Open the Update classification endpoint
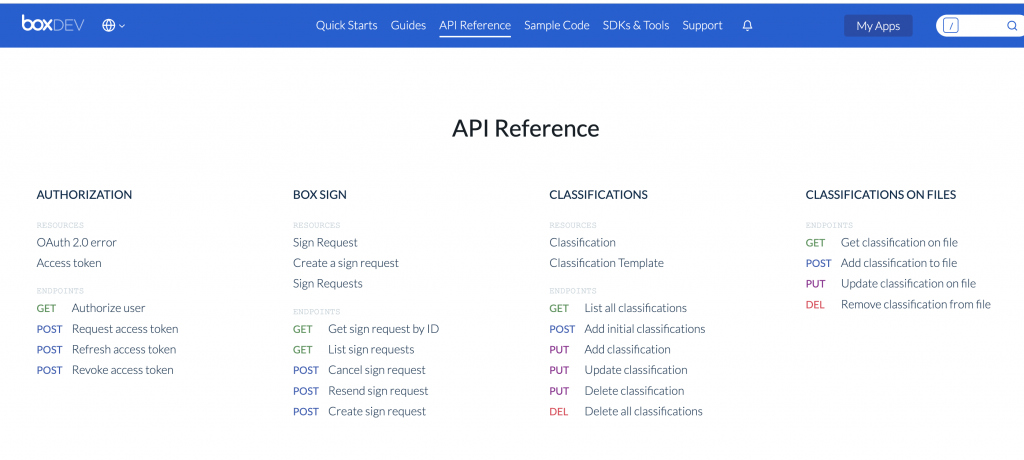Image resolution: width=1024 pixels, height=460 pixels. 636,370
